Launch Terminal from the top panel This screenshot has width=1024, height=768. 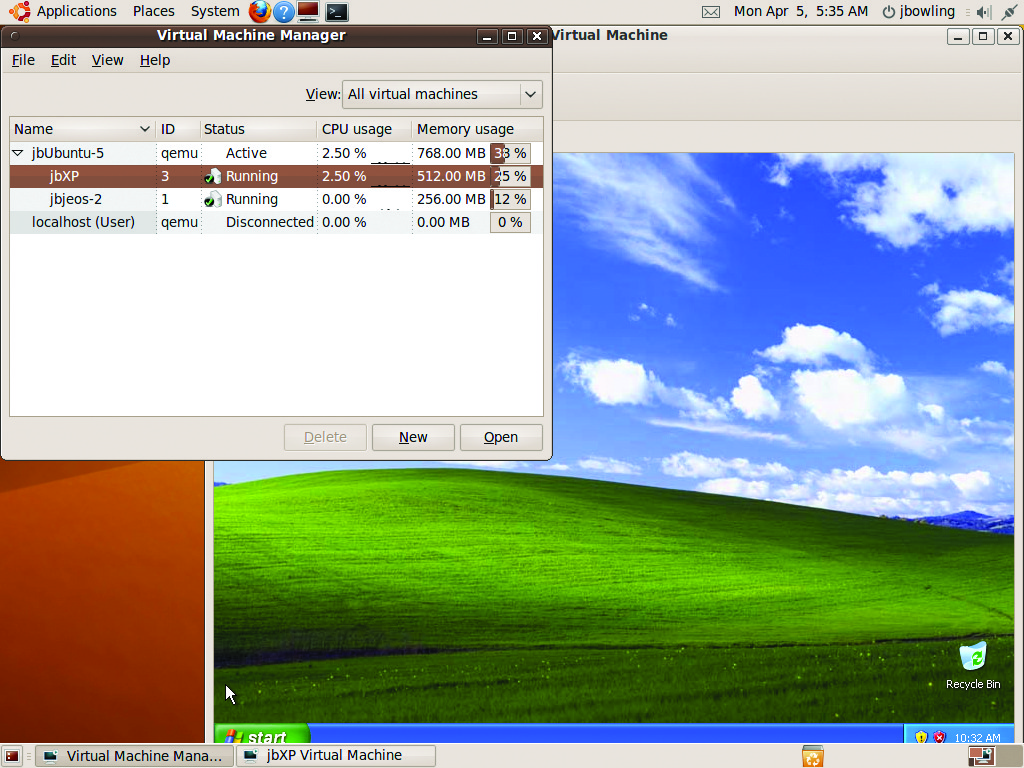coord(337,12)
